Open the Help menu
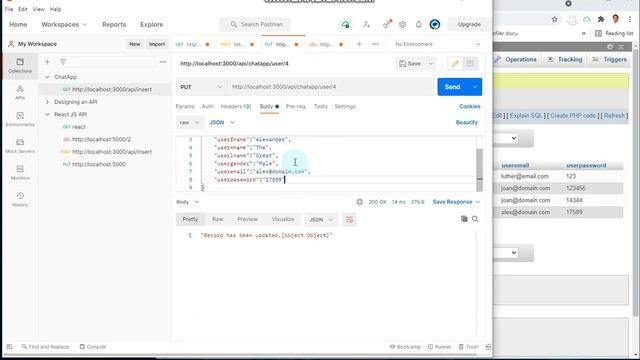Viewport: 640px width, 360px height. pos(56,9)
